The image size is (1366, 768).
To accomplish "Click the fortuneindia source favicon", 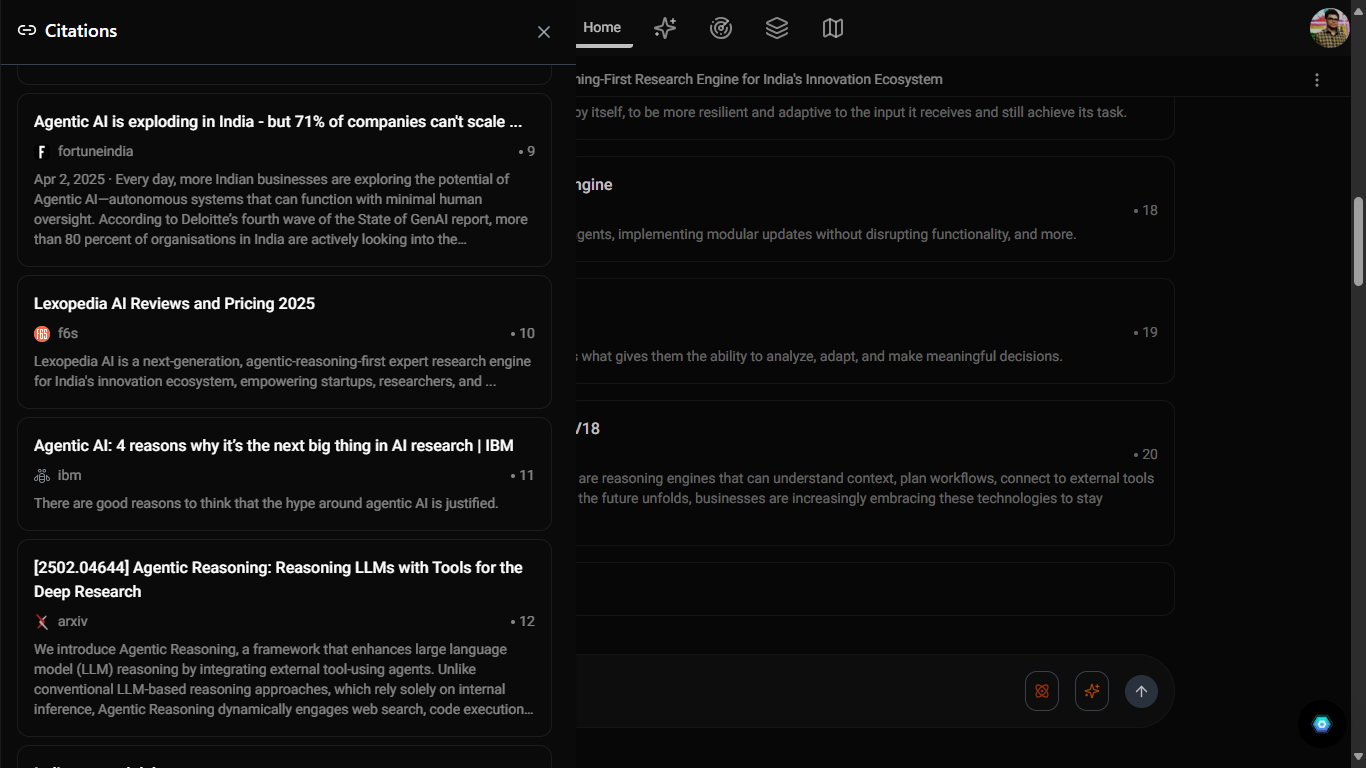I will point(42,152).
